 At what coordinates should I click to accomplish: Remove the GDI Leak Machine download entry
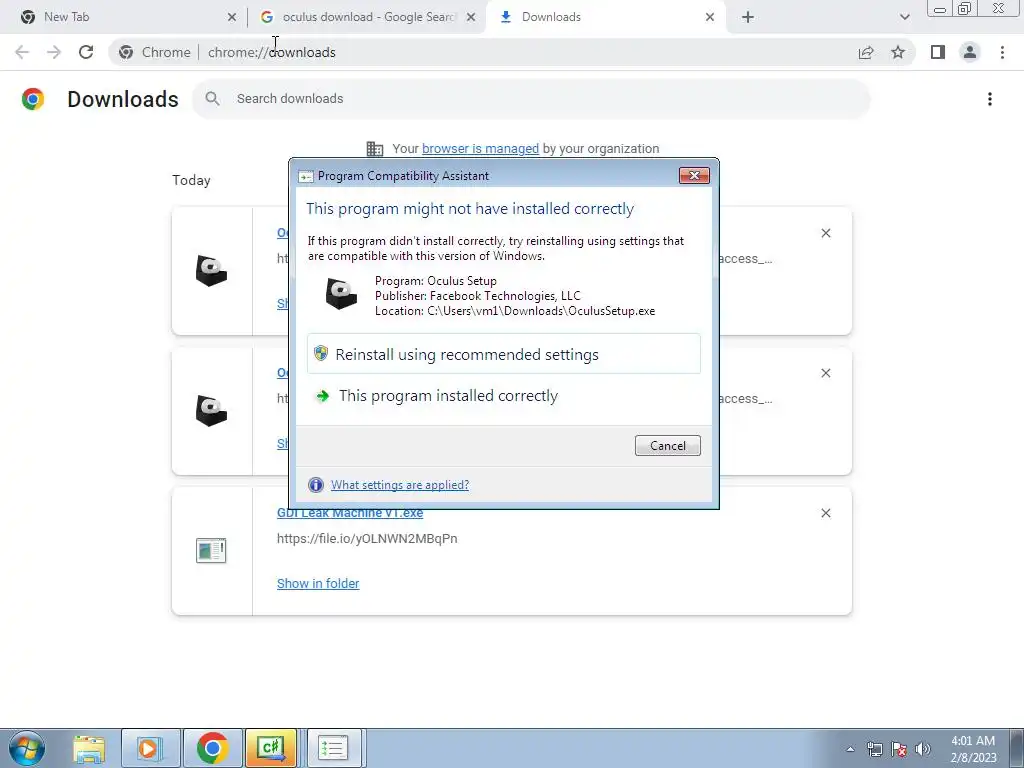pyautogui.click(x=825, y=513)
